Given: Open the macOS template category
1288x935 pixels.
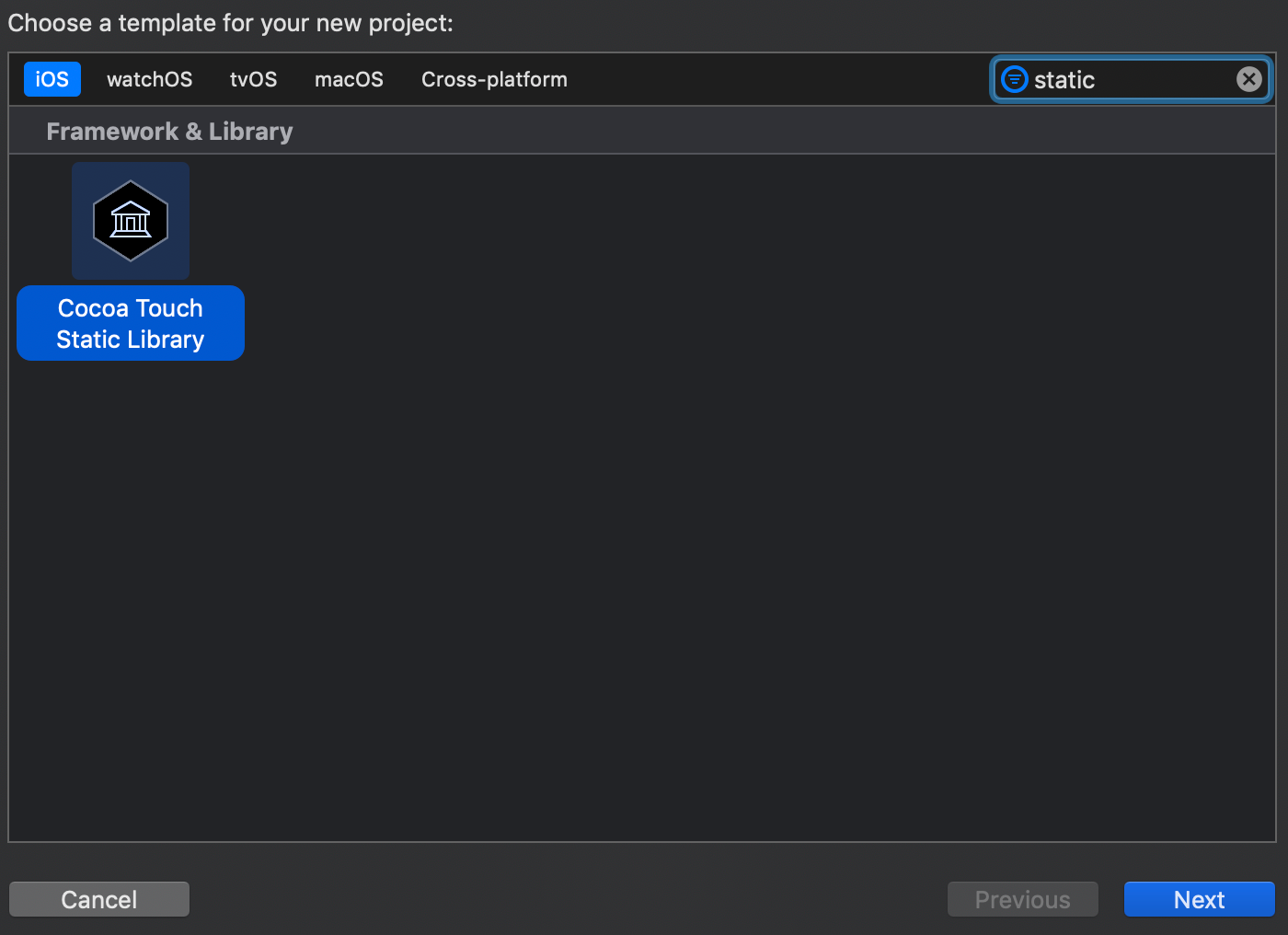Looking at the screenshot, I should click(349, 79).
